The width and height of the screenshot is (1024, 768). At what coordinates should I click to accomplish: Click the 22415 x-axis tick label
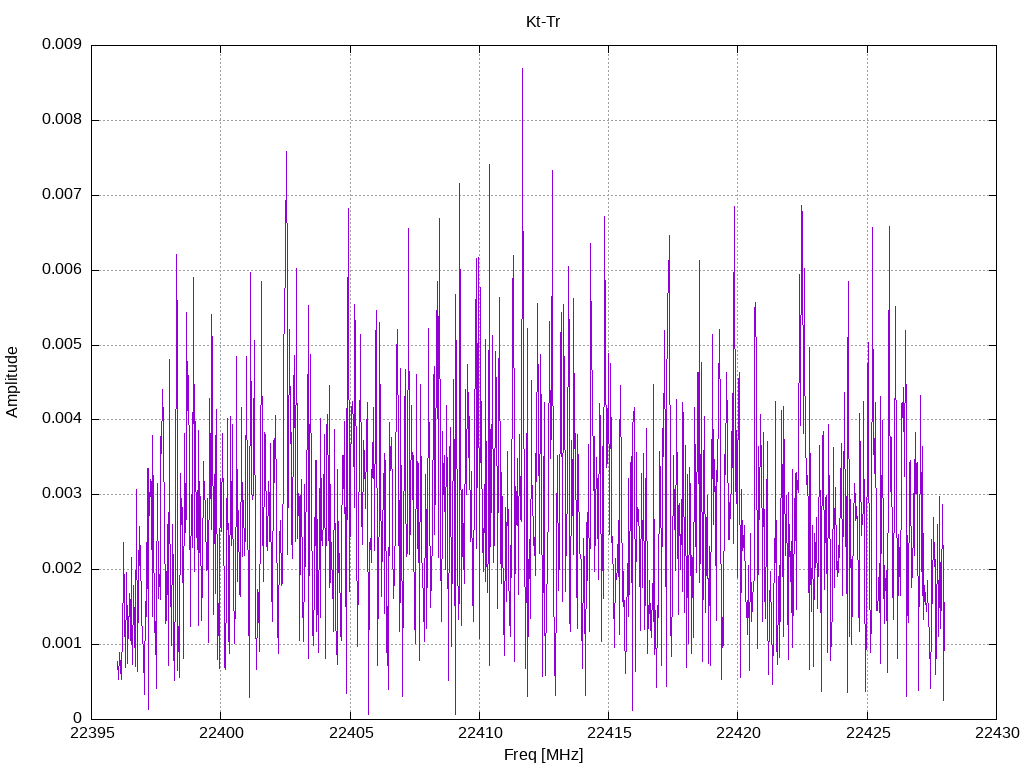pos(609,733)
